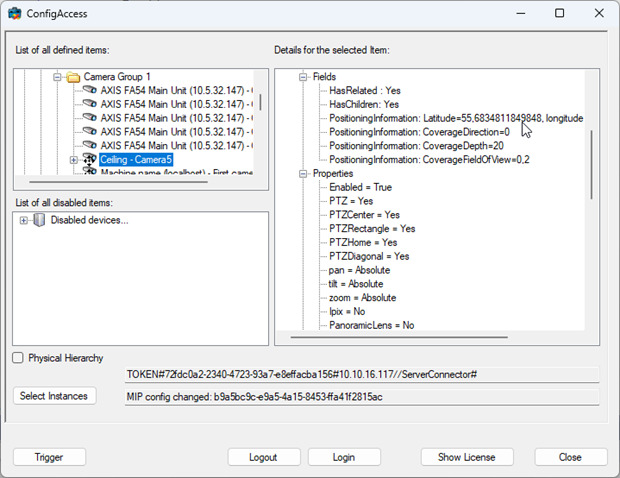Collapse the Properties section

point(303,174)
